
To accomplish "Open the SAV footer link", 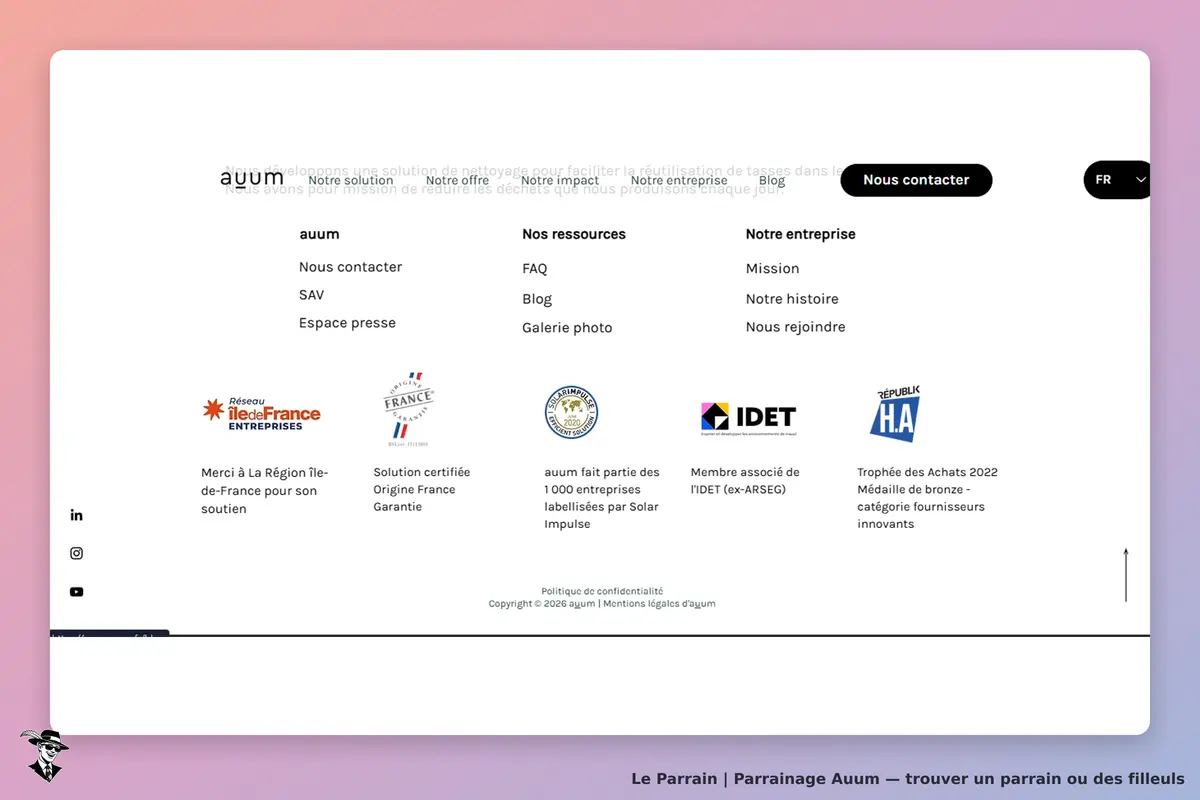I will click(x=311, y=295).
